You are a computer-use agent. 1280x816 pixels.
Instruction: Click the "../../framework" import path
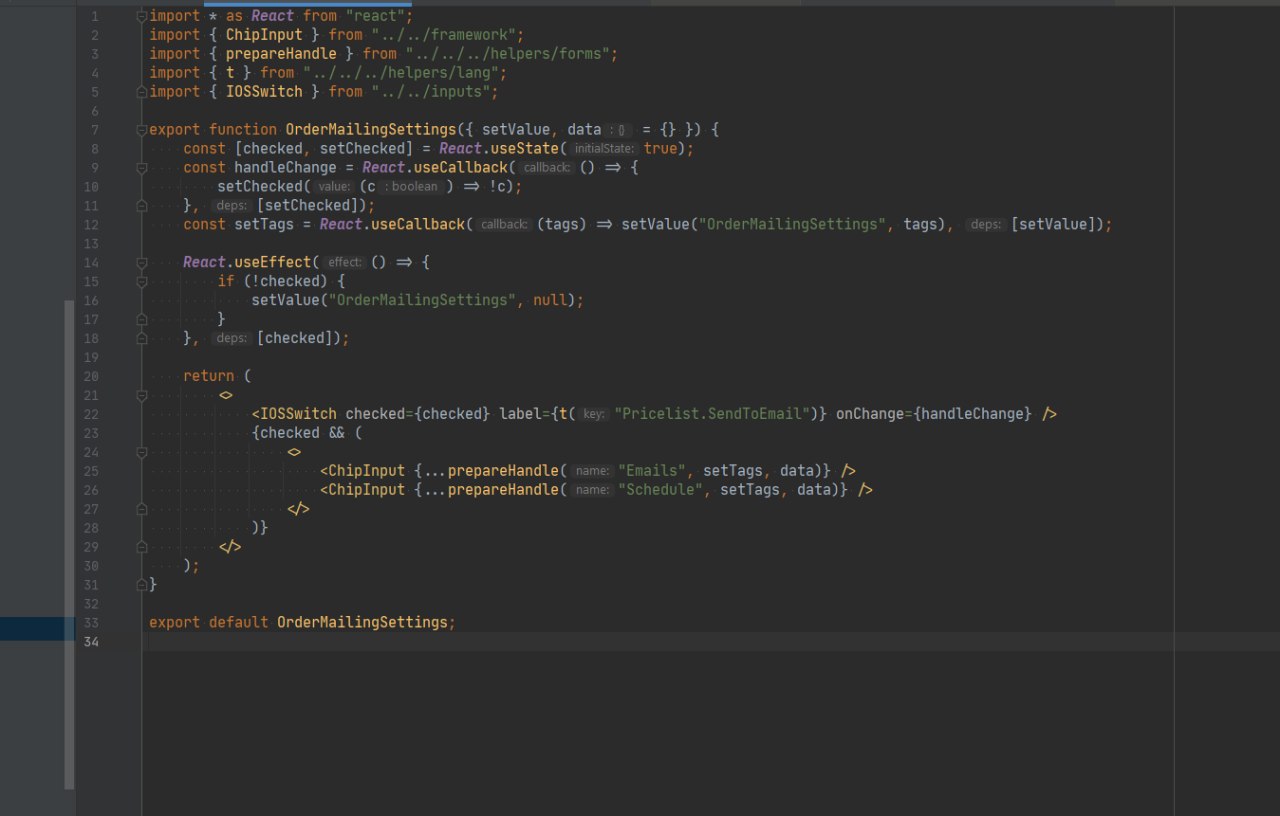coord(446,35)
